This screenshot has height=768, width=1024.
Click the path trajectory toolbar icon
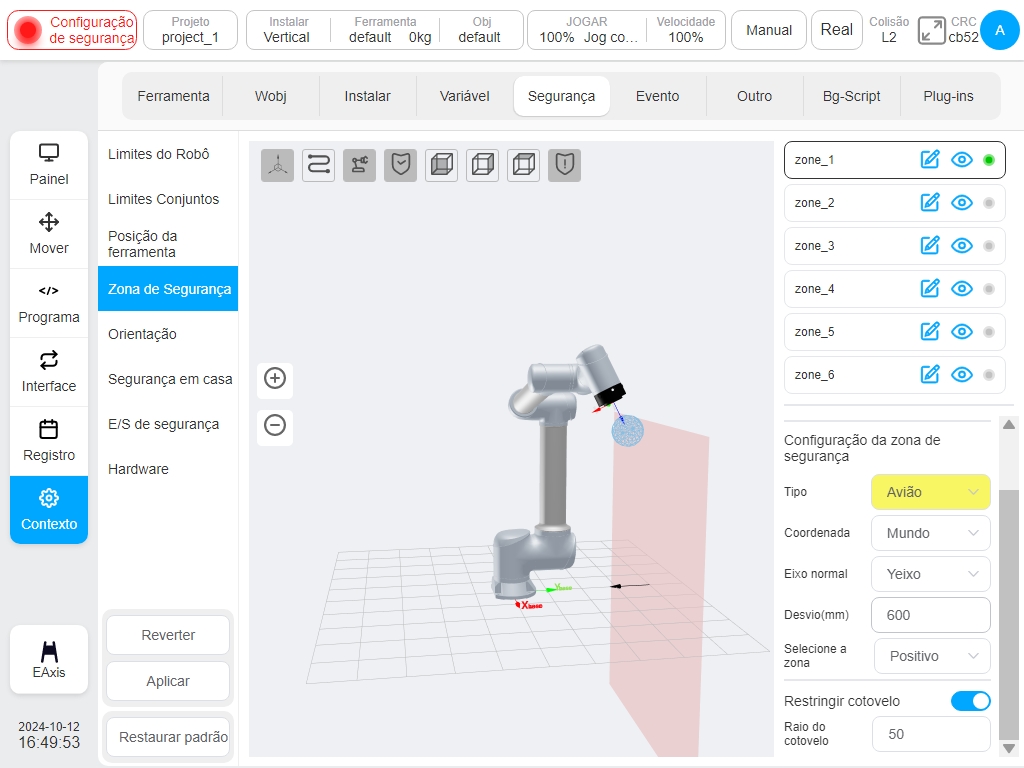click(x=319, y=165)
